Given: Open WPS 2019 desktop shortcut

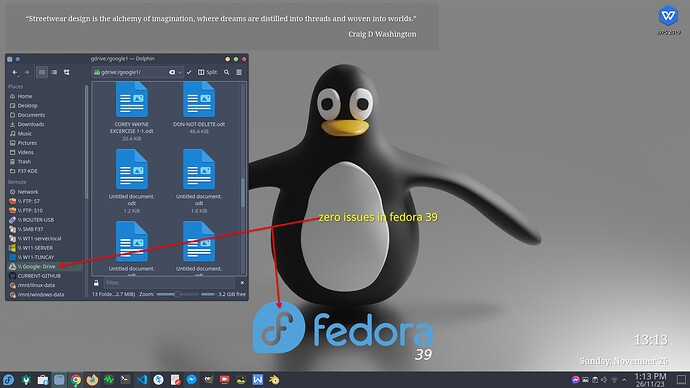Looking at the screenshot, I should click(x=668, y=20).
